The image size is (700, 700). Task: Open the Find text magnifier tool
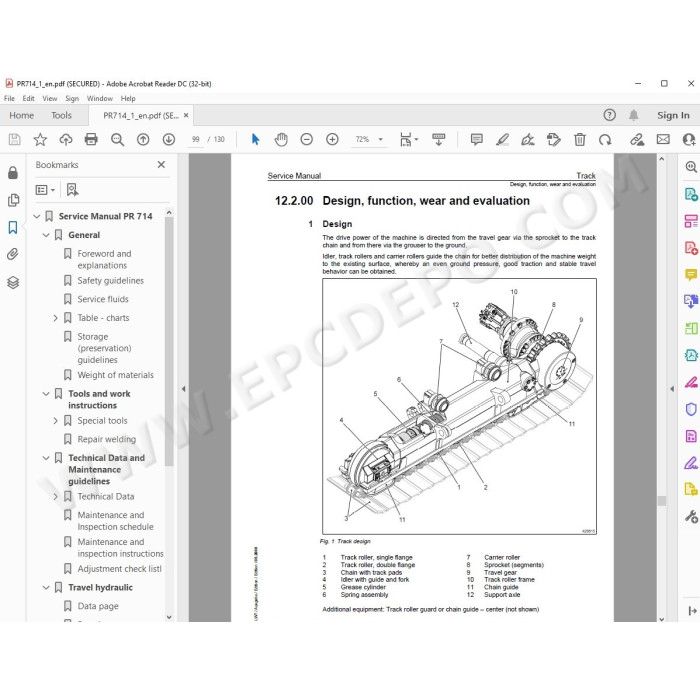click(117, 140)
